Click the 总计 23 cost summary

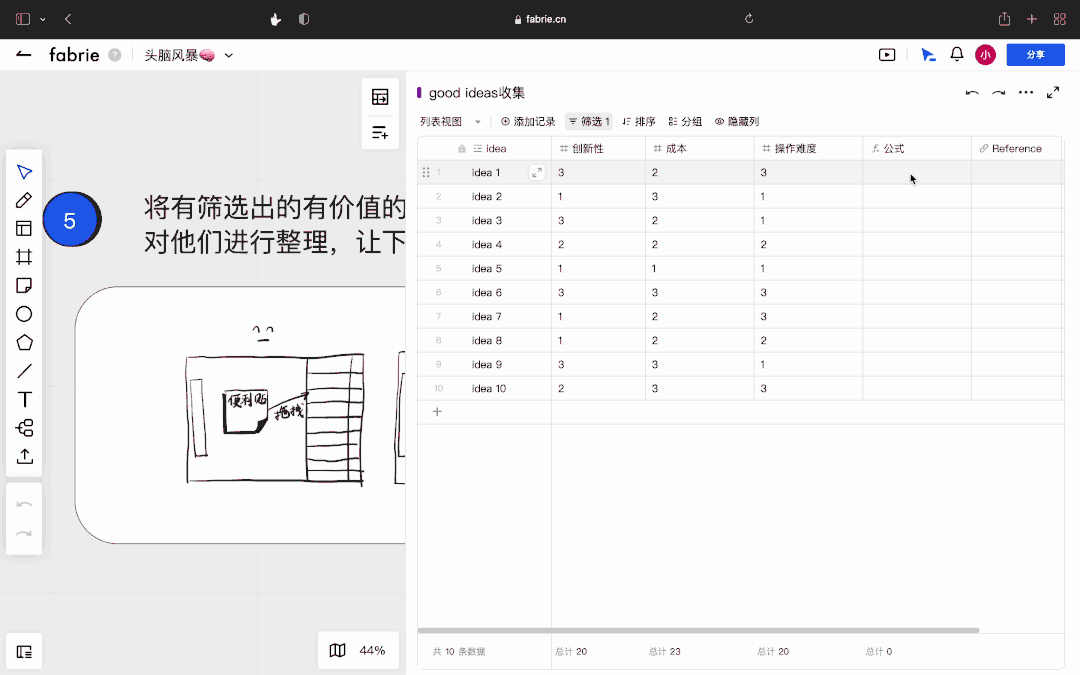pyautogui.click(x=664, y=652)
